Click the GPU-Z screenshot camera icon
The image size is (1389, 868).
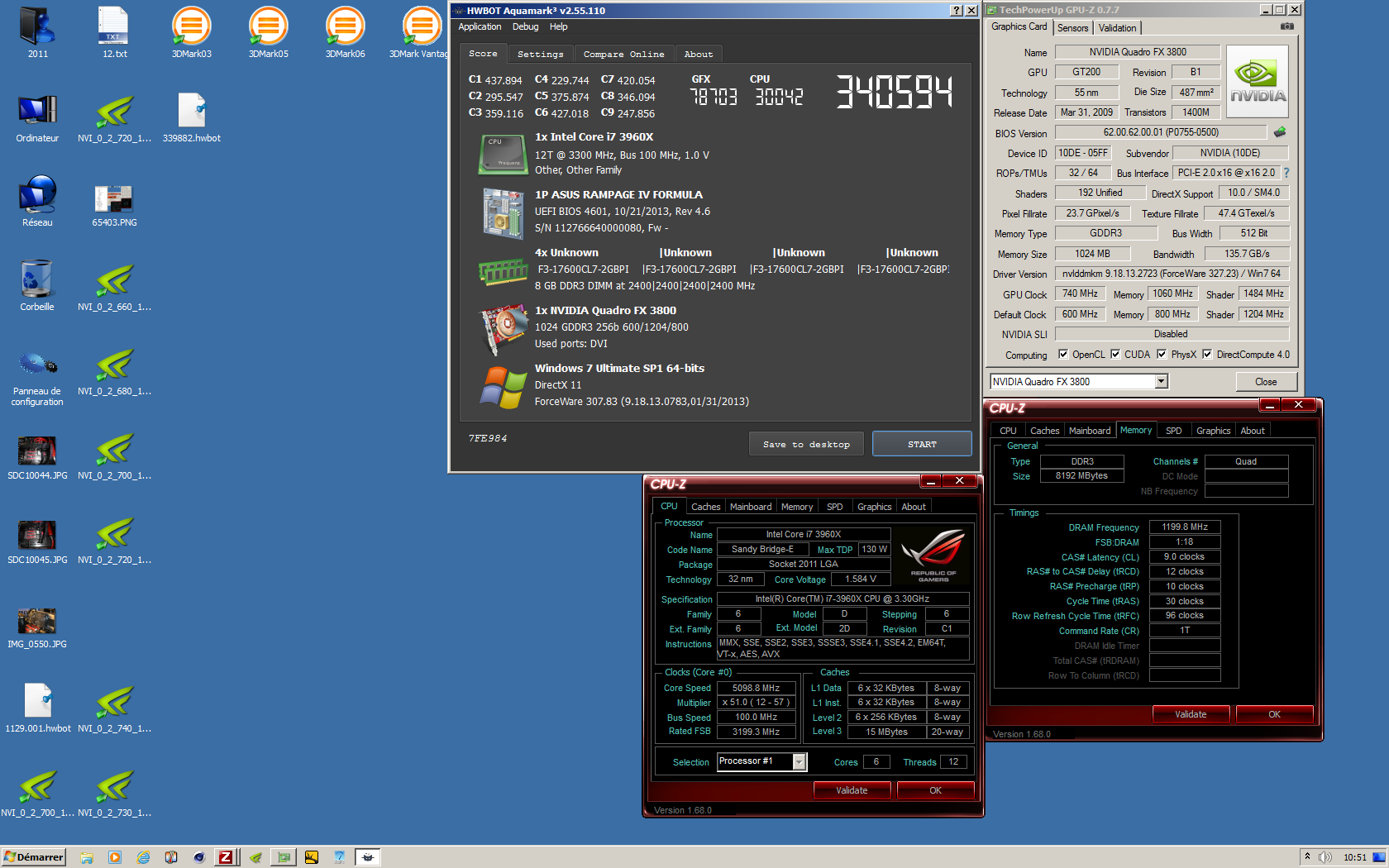click(x=1286, y=26)
